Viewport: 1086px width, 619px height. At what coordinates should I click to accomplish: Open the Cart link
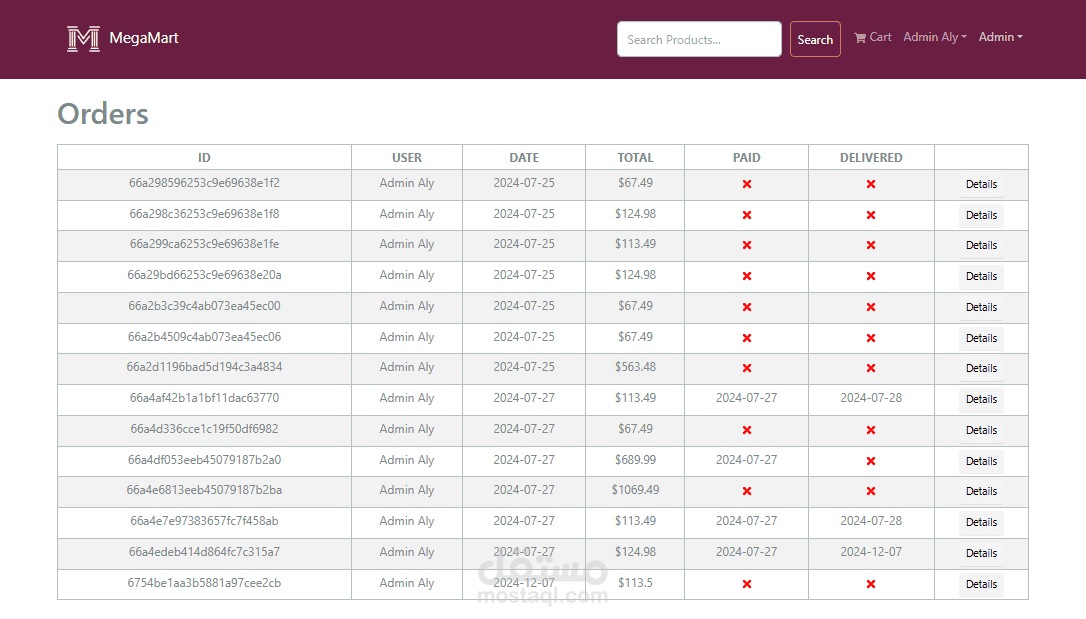pos(873,37)
